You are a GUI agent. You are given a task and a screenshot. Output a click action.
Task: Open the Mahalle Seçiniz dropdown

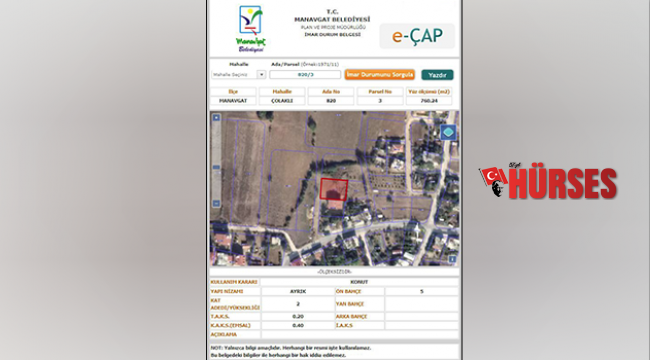tap(238, 75)
